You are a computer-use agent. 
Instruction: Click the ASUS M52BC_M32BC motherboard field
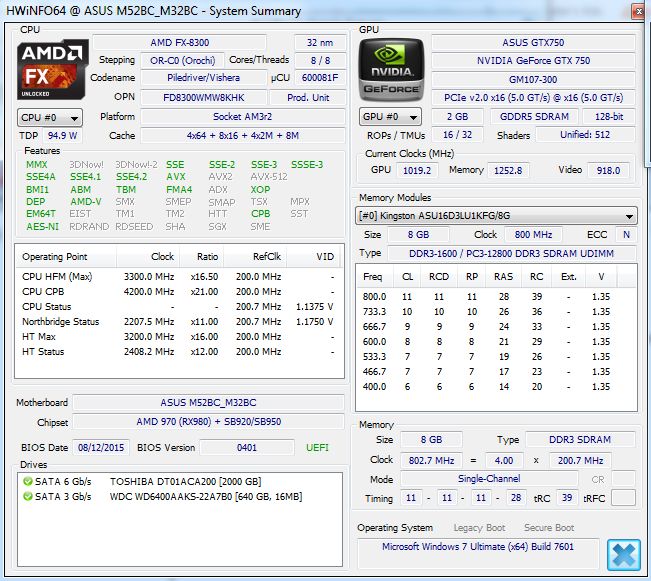pyautogui.click(x=208, y=402)
